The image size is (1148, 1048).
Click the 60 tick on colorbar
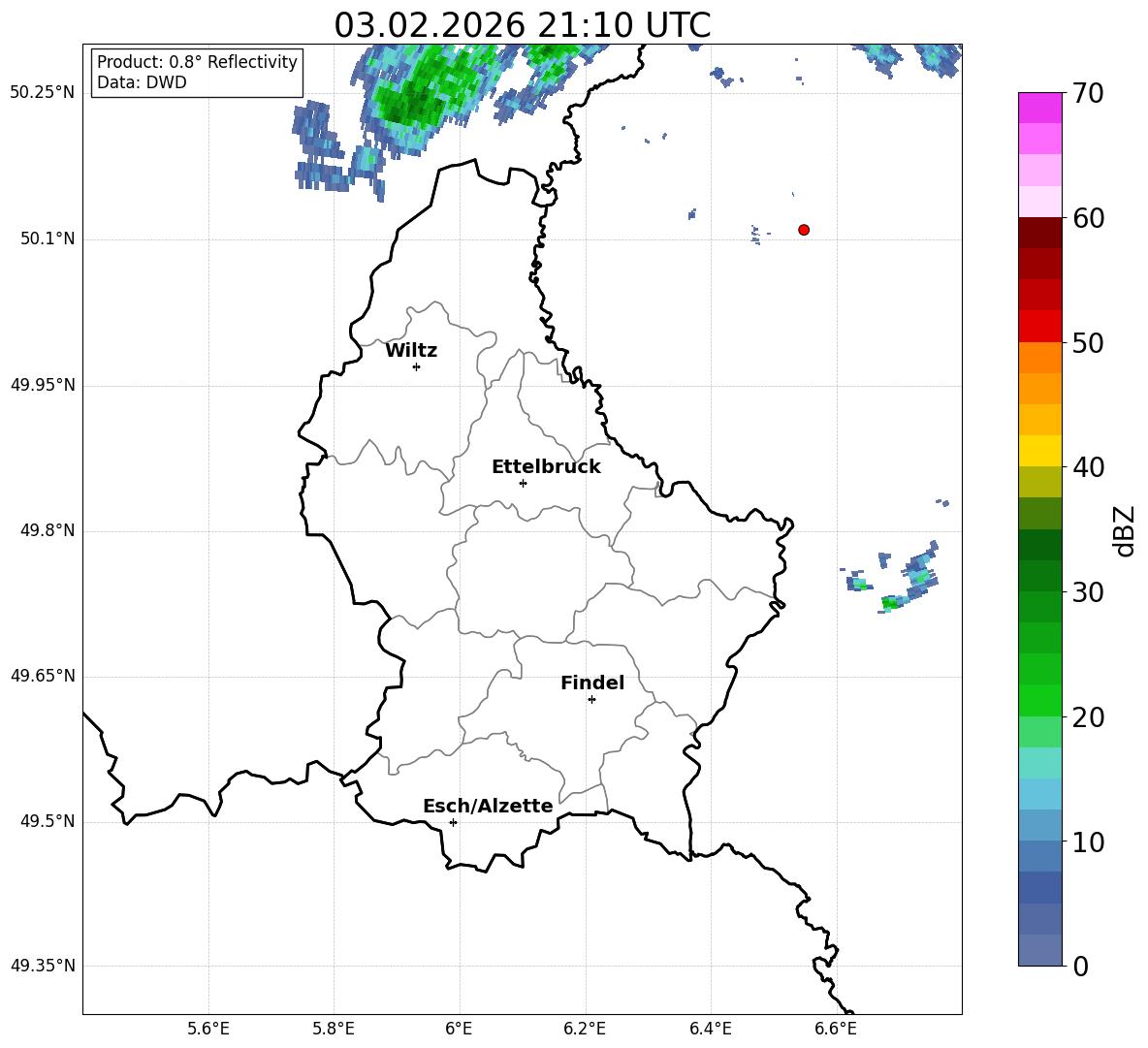[x=1087, y=218]
